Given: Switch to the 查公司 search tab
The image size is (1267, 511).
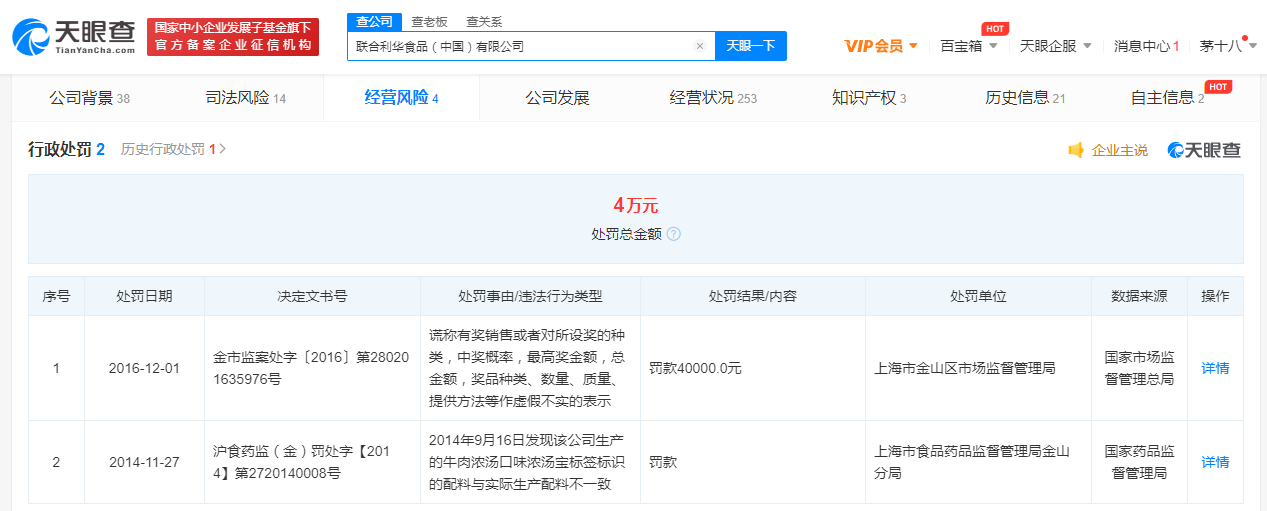Looking at the screenshot, I should (x=375, y=22).
